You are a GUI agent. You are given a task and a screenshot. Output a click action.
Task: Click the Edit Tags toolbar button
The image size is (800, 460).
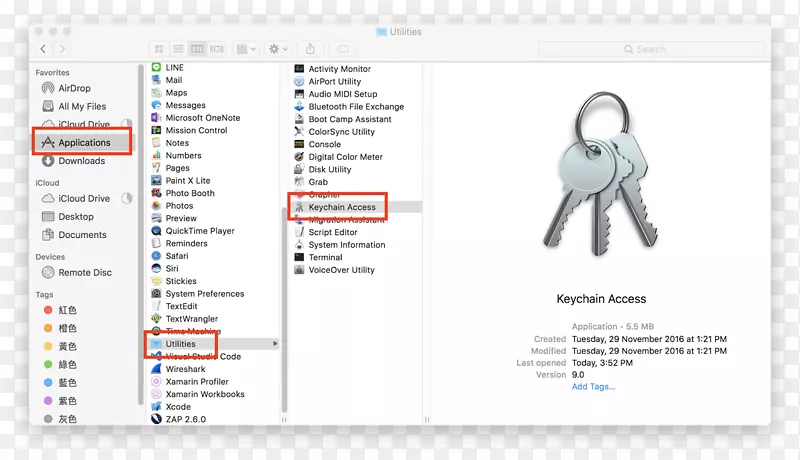(x=342, y=49)
